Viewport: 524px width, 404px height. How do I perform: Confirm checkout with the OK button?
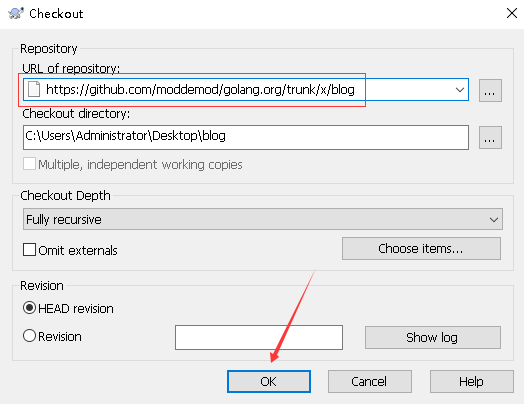pos(269,381)
